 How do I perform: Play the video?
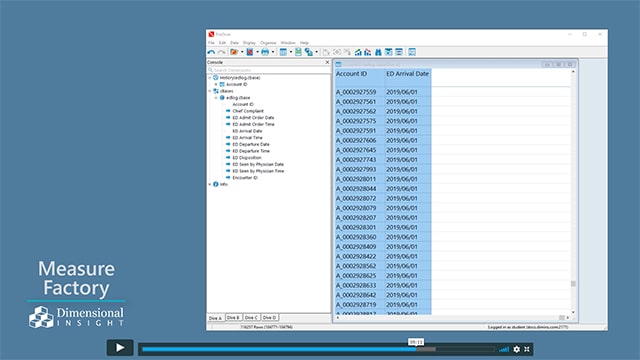point(120,347)
